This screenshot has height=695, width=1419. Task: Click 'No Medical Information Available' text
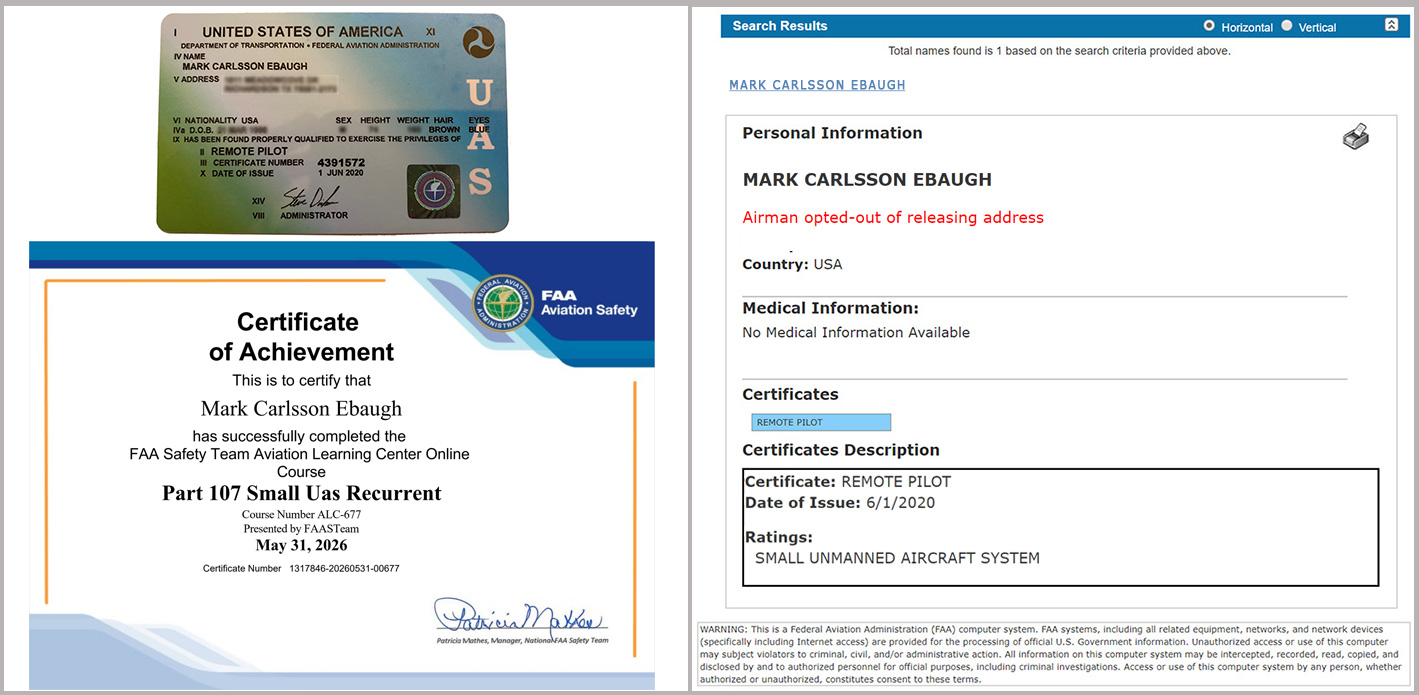(856, 333)
